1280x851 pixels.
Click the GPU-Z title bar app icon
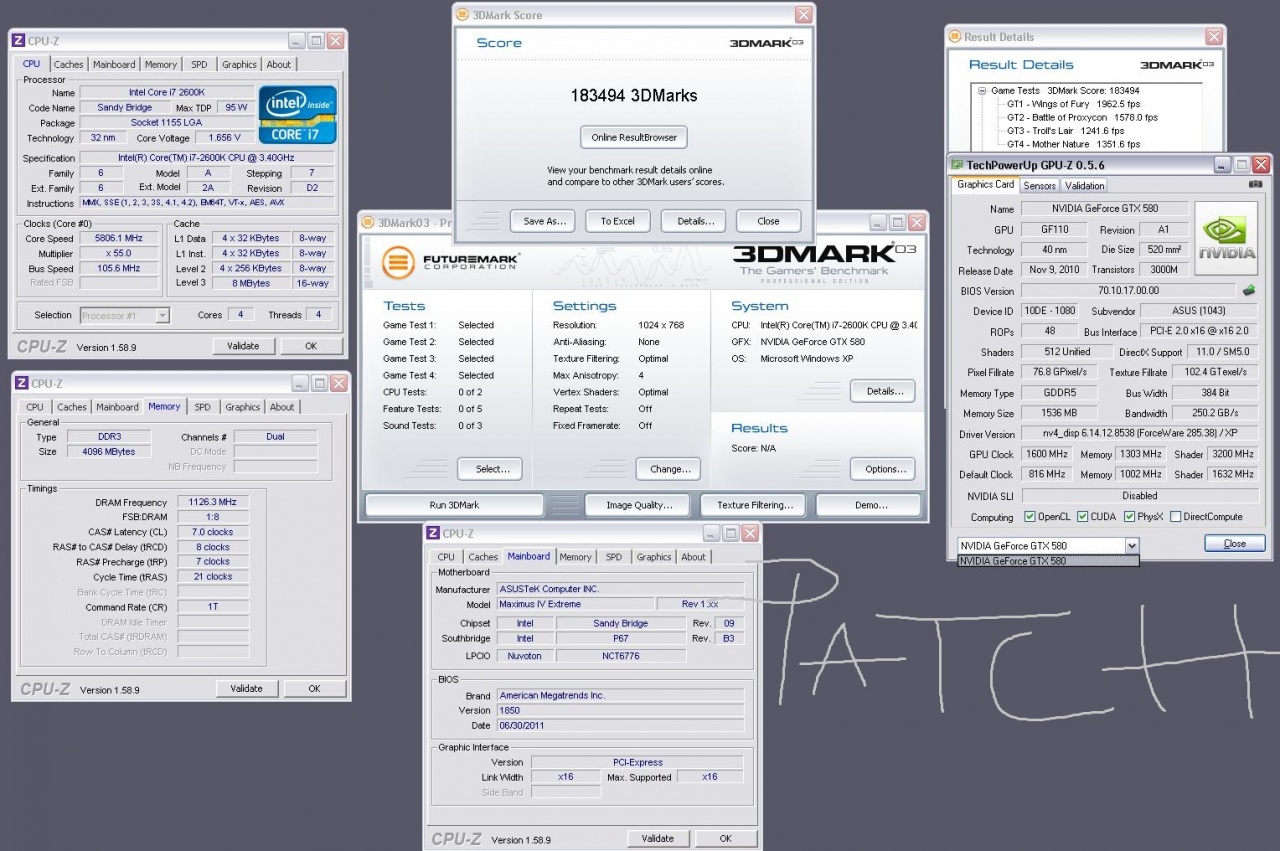coord(958,165)
